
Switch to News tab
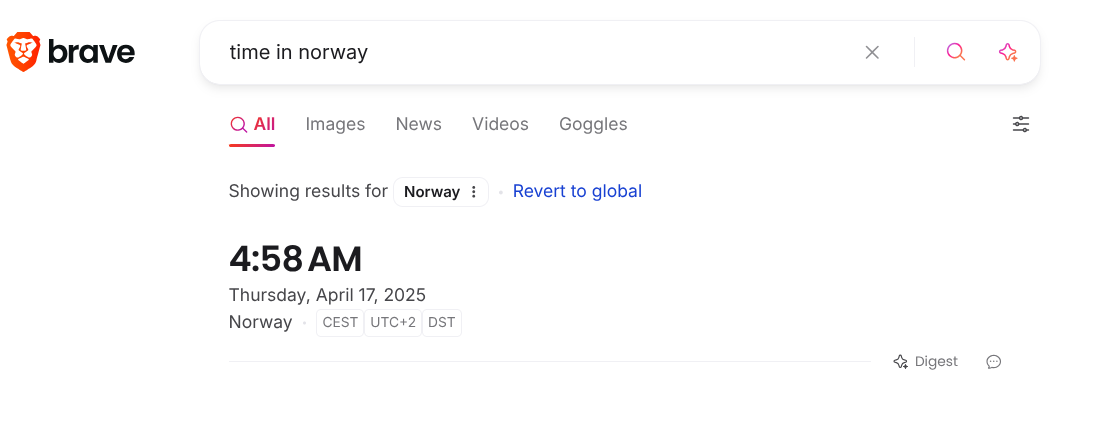419,124
